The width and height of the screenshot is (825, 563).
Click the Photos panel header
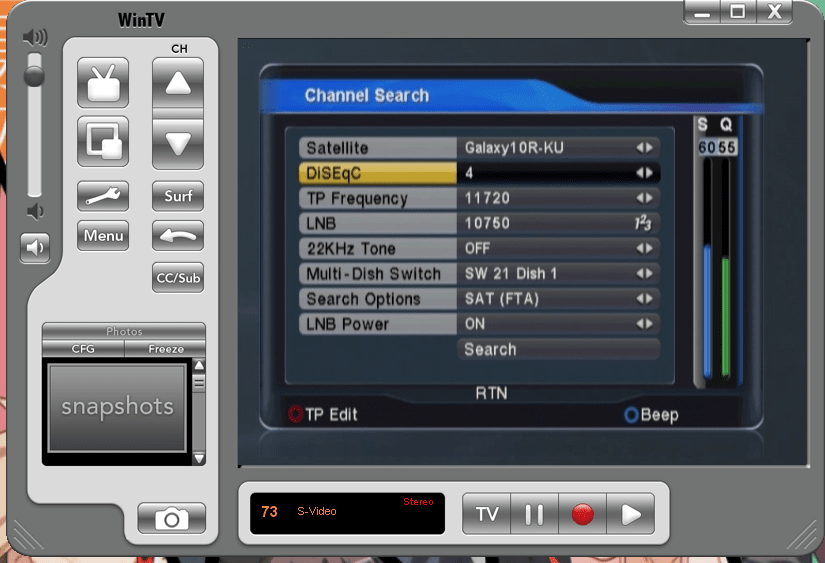124,331
